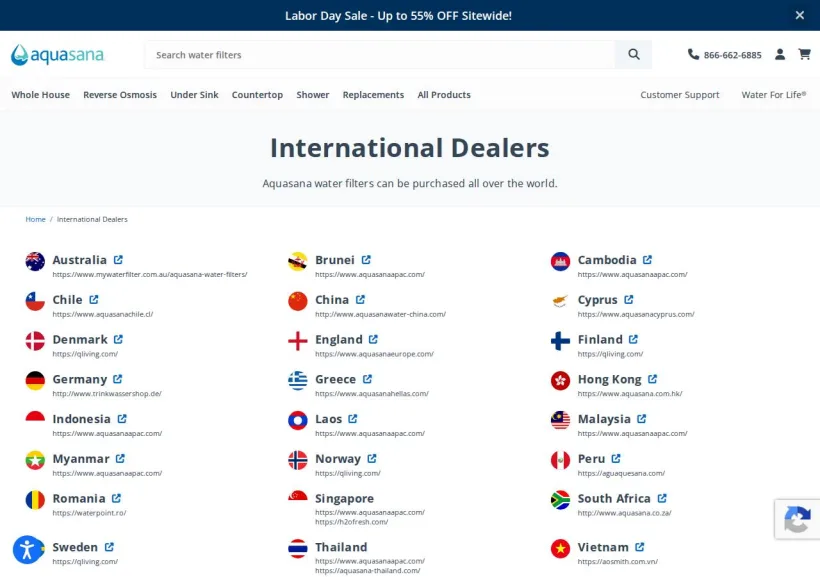The width and height of the screenshot is (820, 577).
Task: Click the South Africa flag icon
Action: click(x=560, y=500)
